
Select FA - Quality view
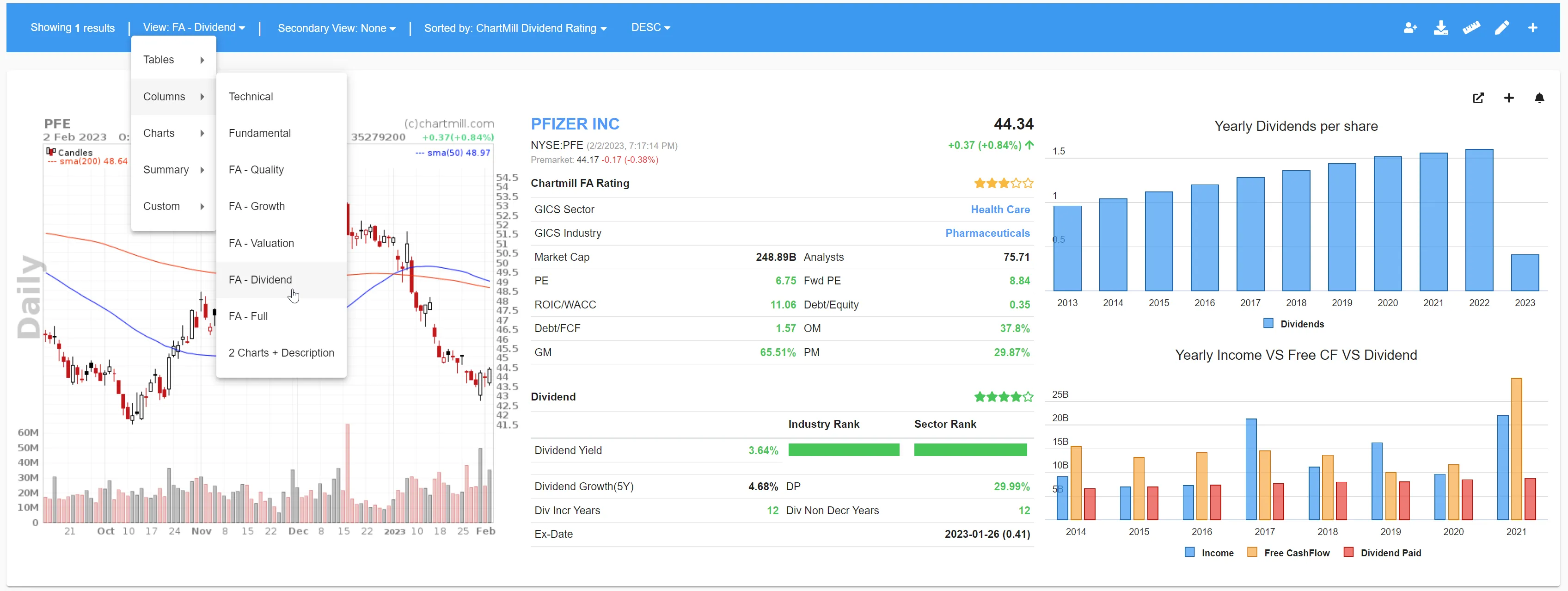click(x=281, y=170)
